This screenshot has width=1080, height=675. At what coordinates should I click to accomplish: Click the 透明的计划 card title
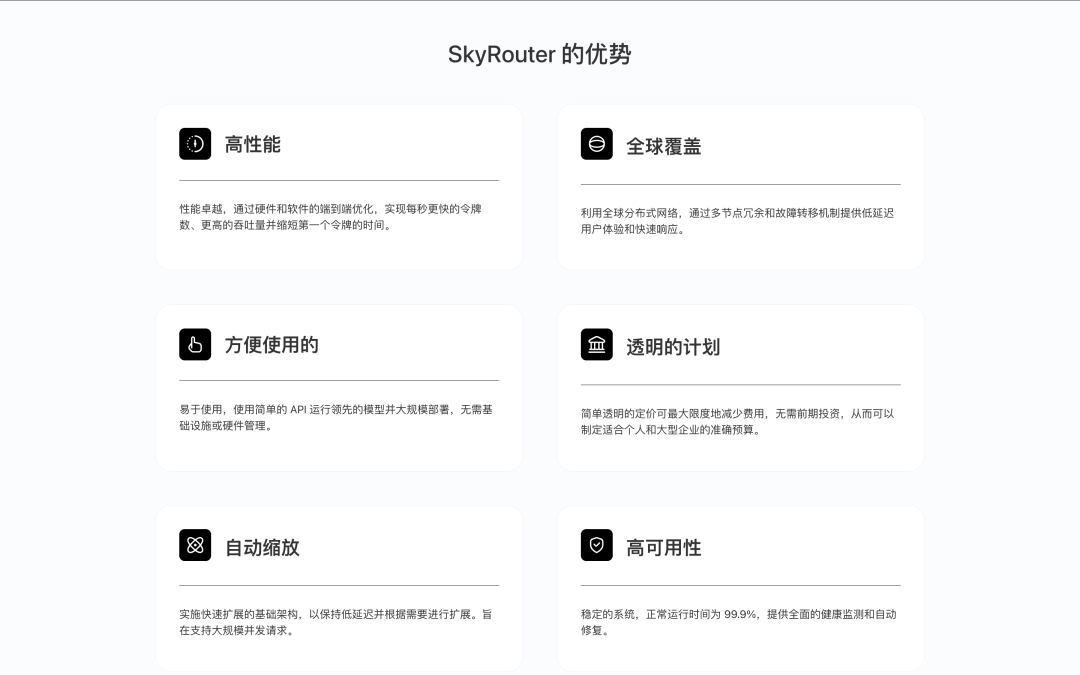coord(673,347)
